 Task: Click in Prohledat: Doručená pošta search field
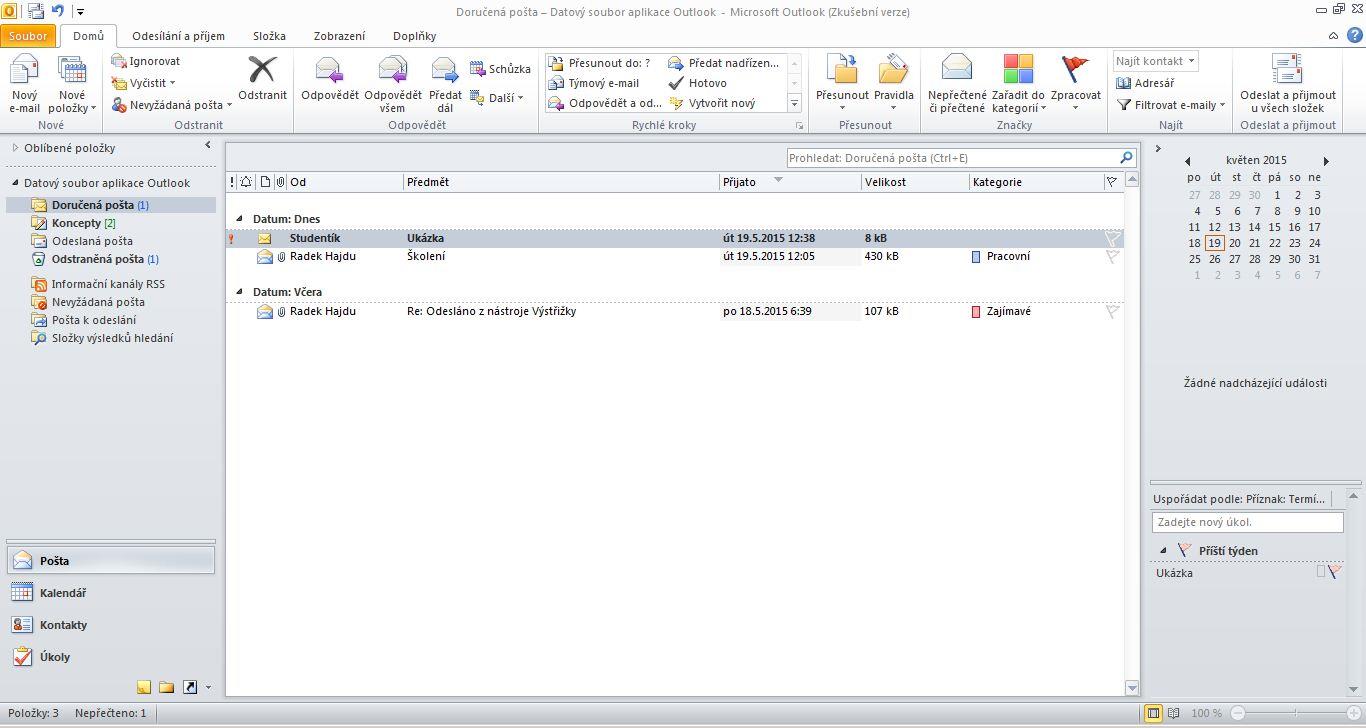click(951, 158)
